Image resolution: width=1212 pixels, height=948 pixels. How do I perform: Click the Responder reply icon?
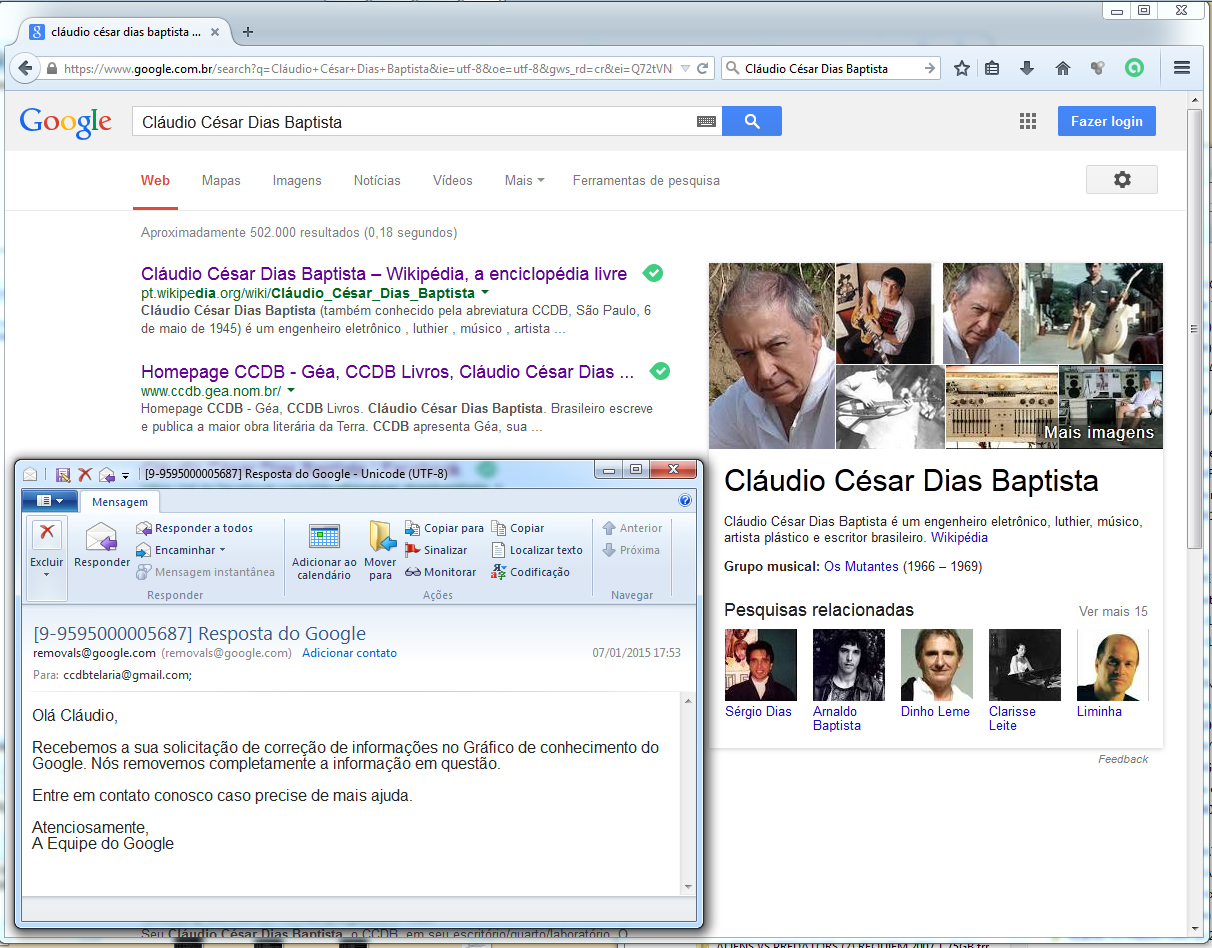pos(102,538)
